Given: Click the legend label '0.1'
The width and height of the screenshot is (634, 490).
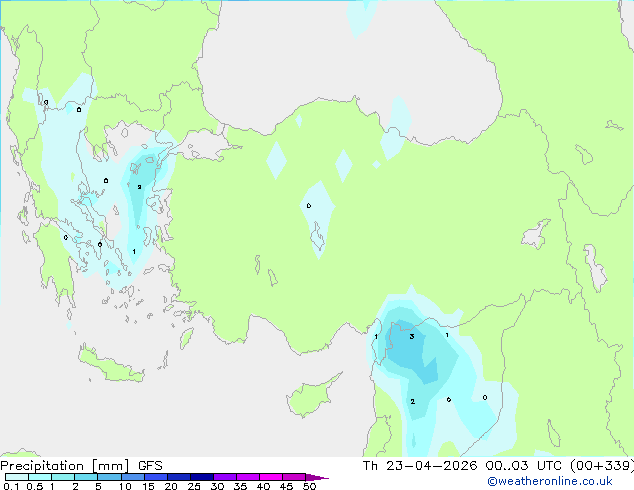Looking at the screenshot, I should coord(11,486).
